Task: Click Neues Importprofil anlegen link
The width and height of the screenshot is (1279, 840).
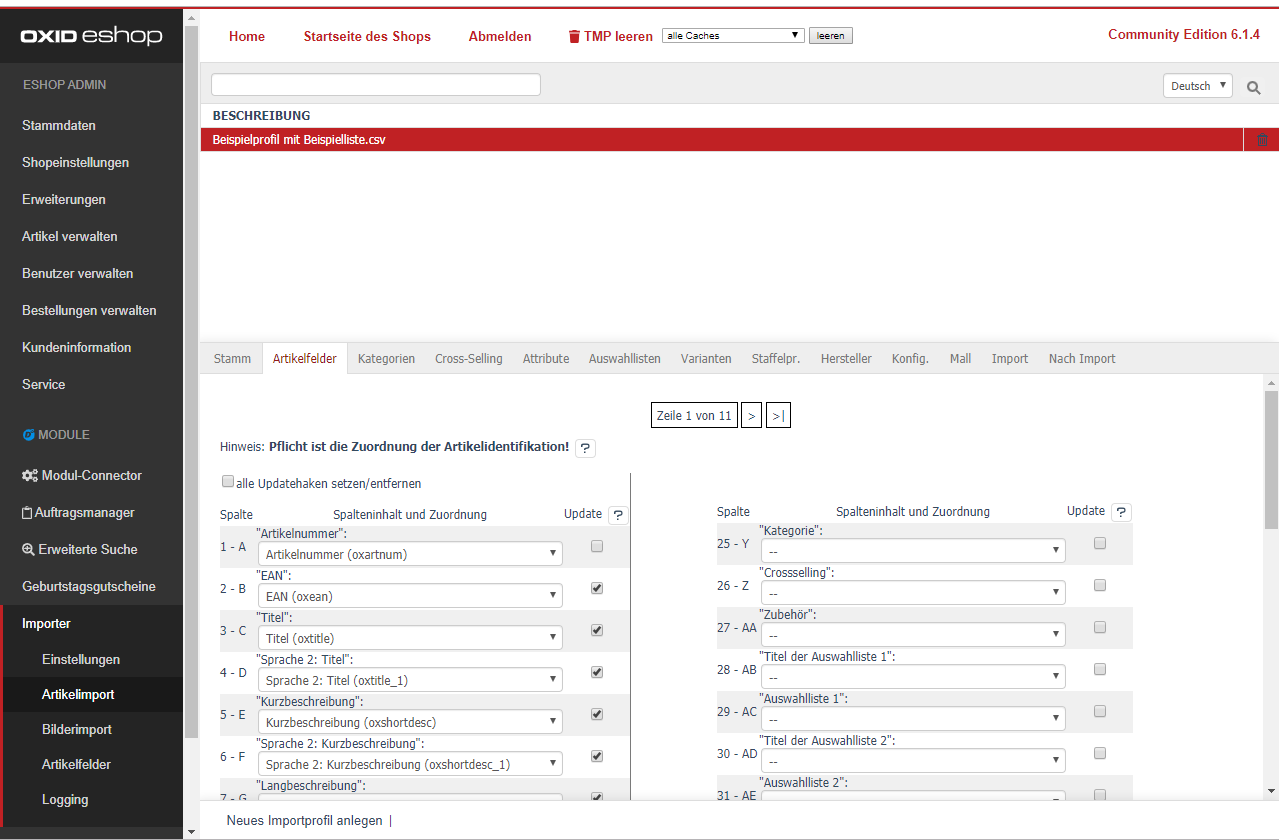Action: click(304, 820)
